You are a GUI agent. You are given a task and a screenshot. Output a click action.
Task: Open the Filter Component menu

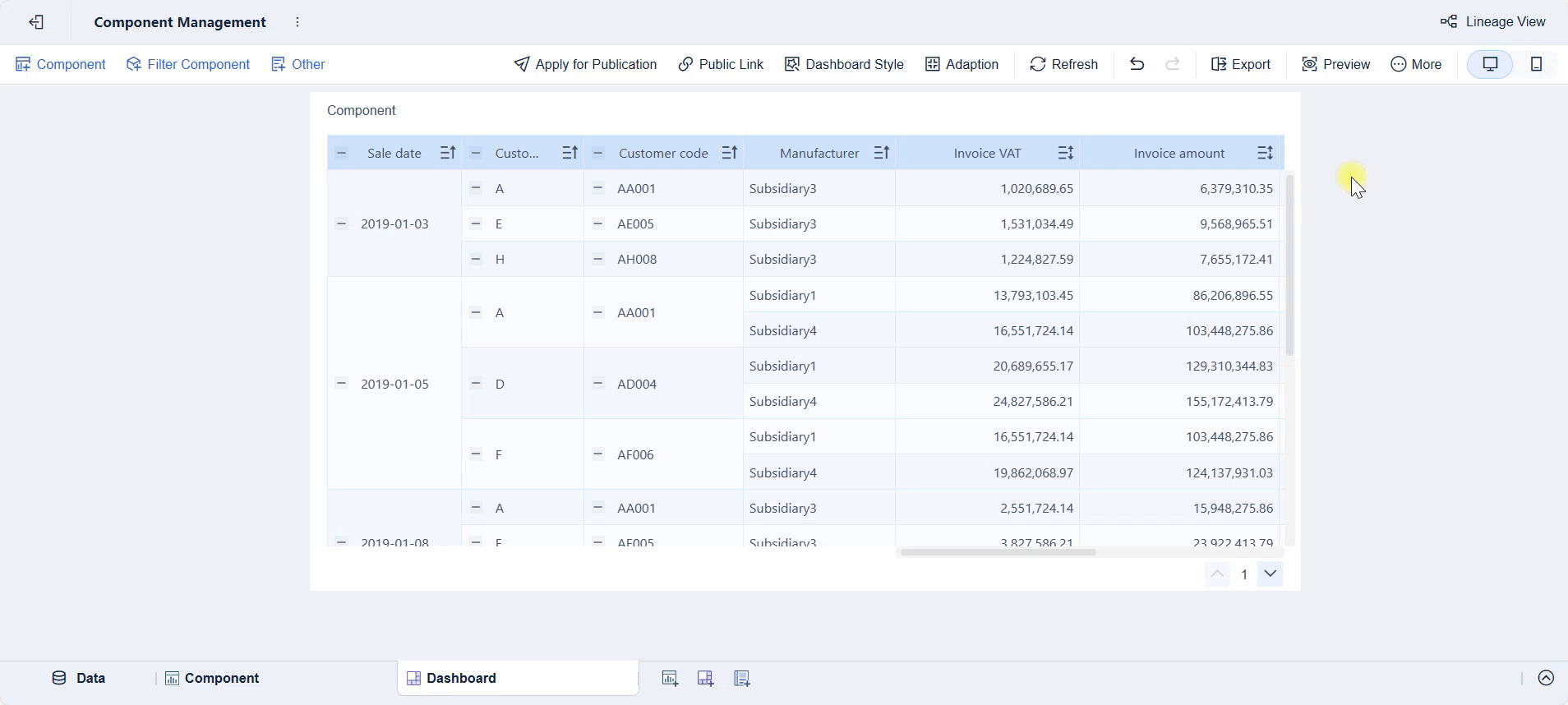point(188,64)
